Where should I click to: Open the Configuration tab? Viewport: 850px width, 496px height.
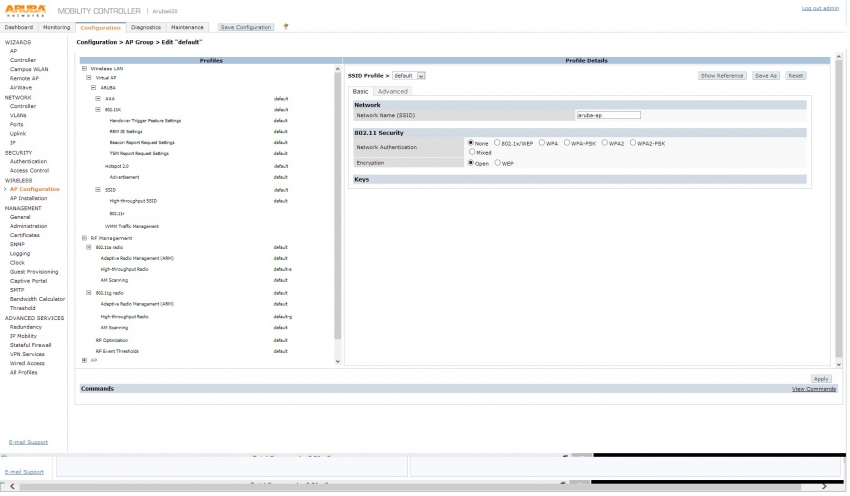[100, 27]
